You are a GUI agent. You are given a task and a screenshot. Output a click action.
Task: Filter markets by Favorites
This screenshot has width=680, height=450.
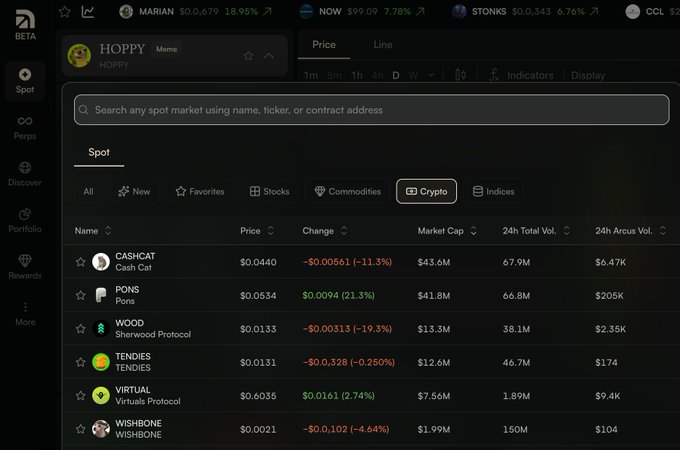(200, 191)
